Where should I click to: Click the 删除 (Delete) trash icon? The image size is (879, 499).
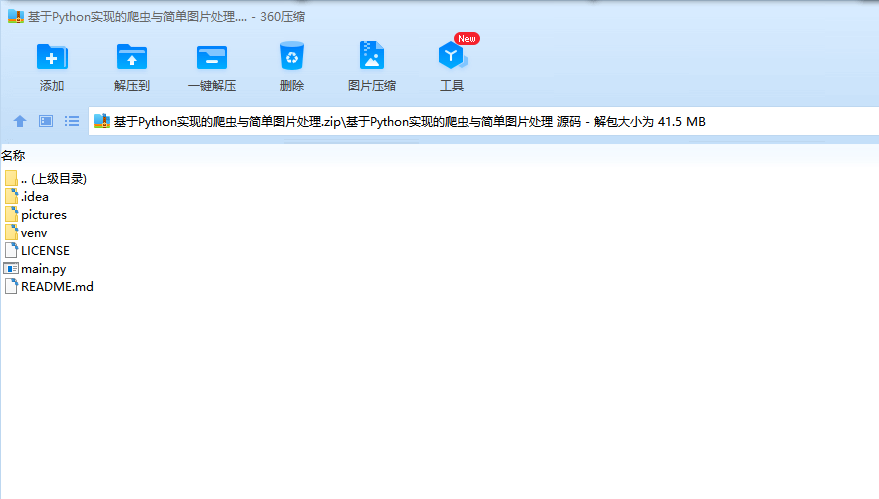pyautogui.click(x=292, y=56)
